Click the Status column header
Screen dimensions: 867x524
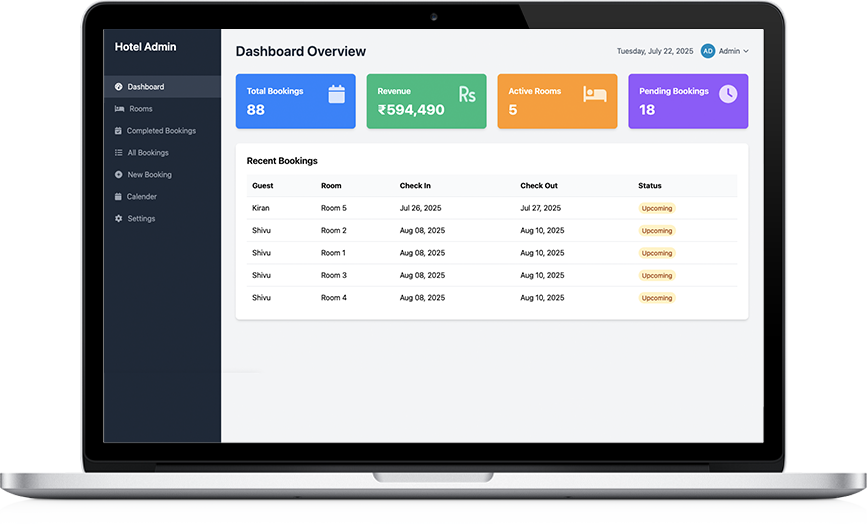[650, 186]
